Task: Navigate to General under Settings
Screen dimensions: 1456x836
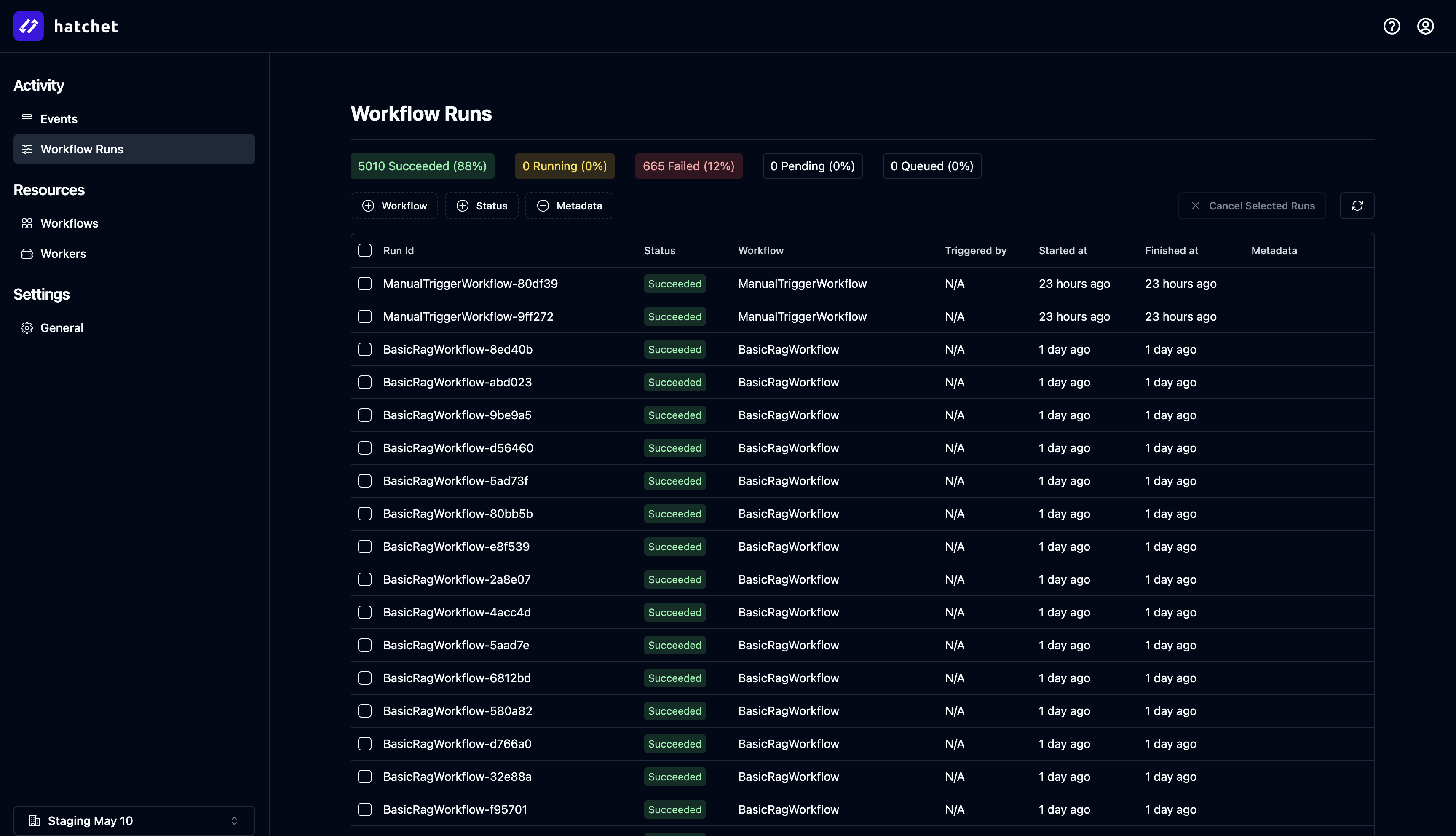Action: click(x=62, y=327)
